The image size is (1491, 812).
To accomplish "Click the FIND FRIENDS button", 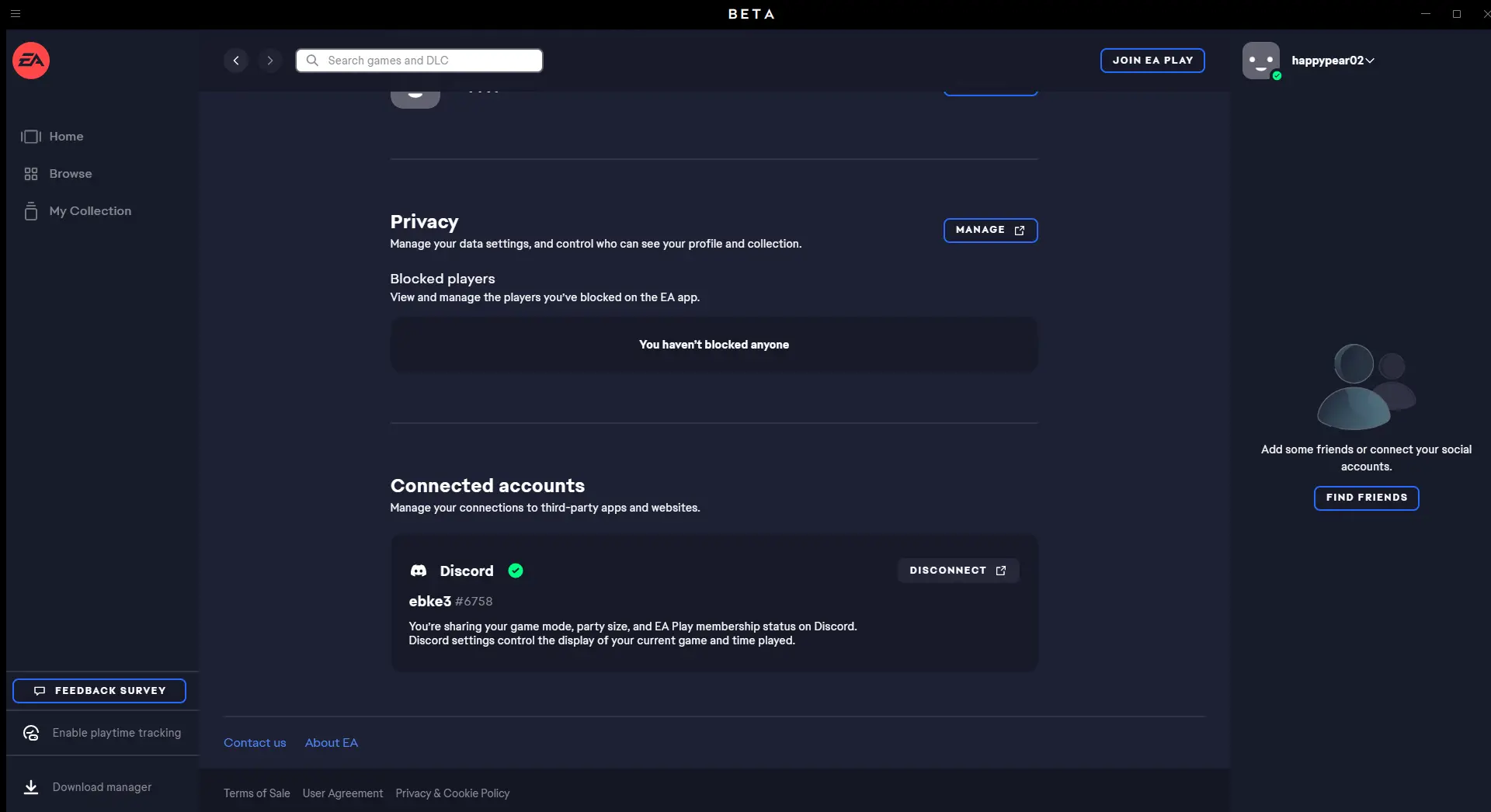I will pyautogui.click(x=1366, y=498).
